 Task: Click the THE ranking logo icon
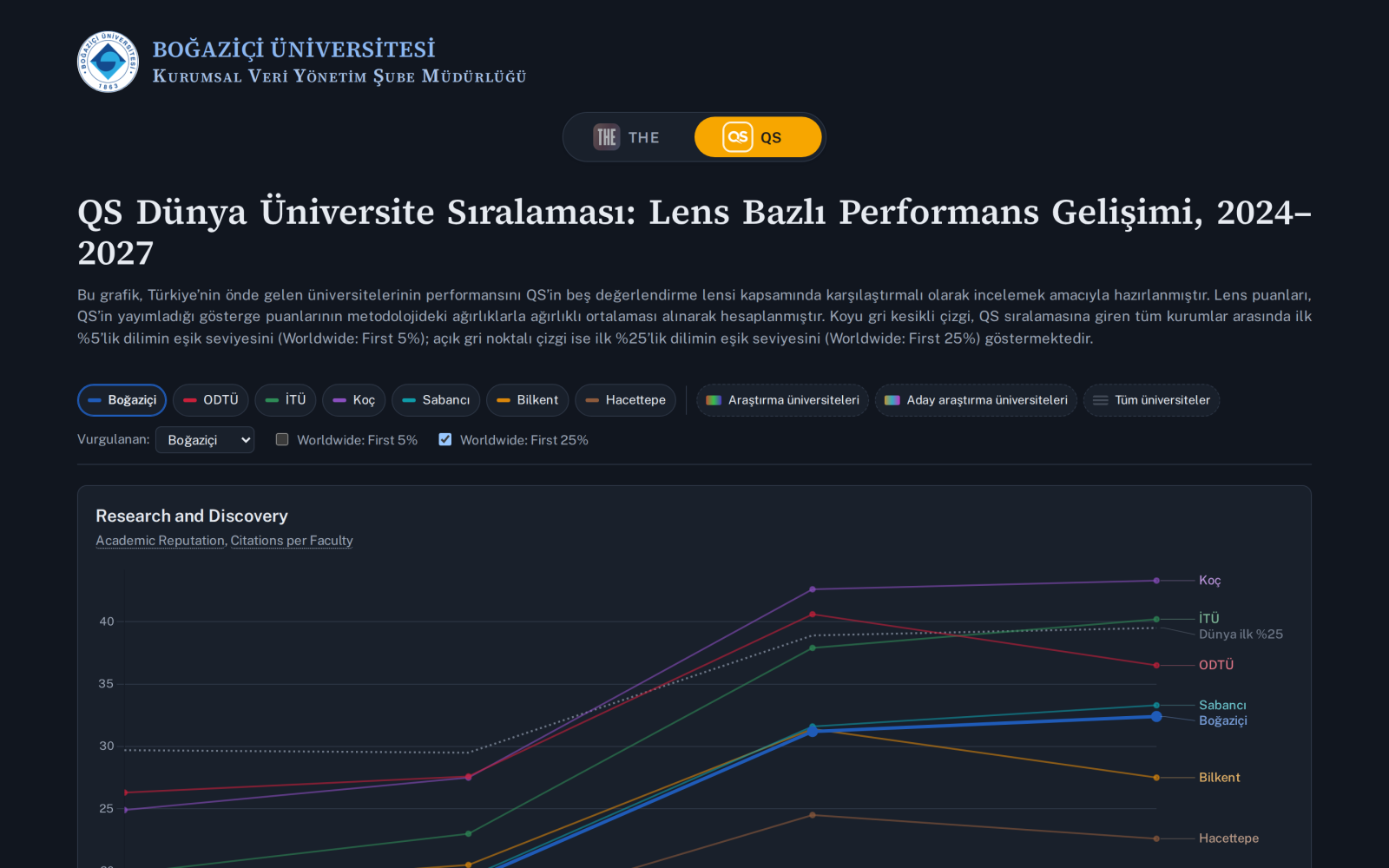pyautogui.click(x=606, y=137)
